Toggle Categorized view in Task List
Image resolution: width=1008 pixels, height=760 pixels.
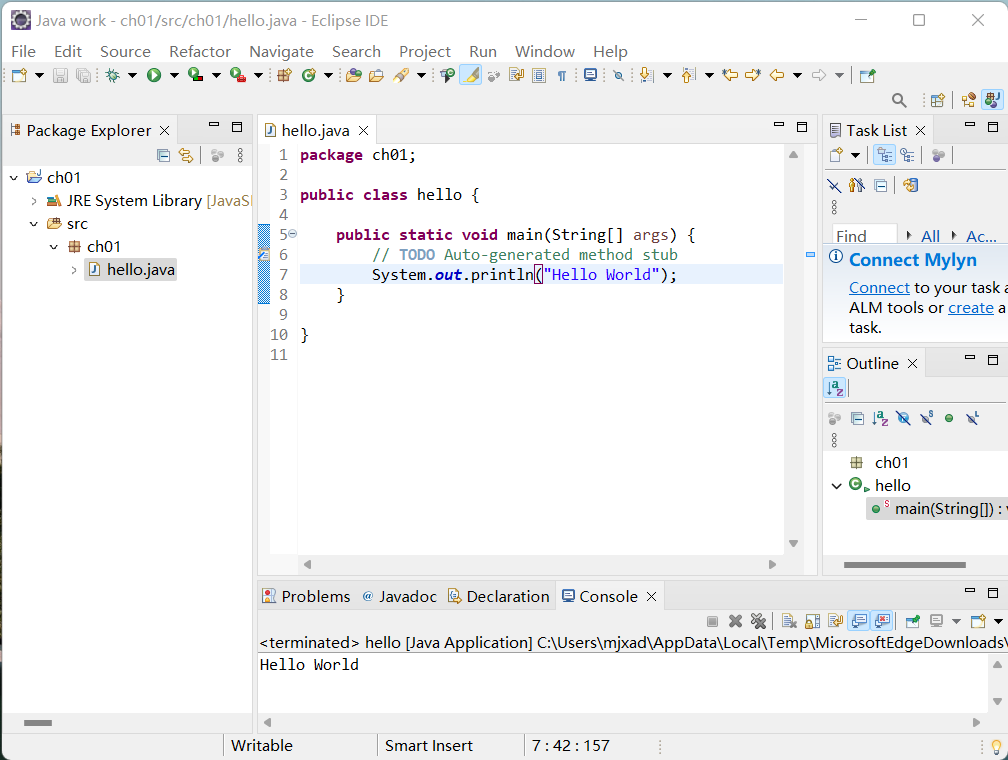pos(885,155)
